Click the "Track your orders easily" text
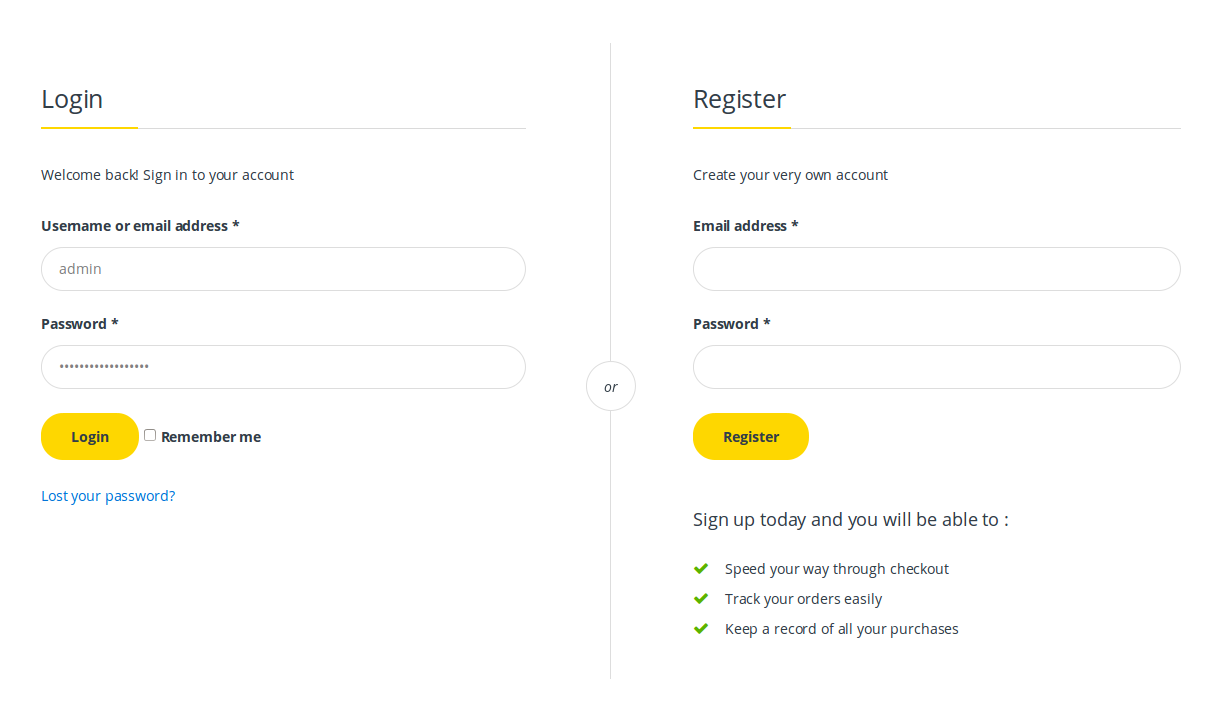Screen dimensions: 1221x705 point(803,599)
